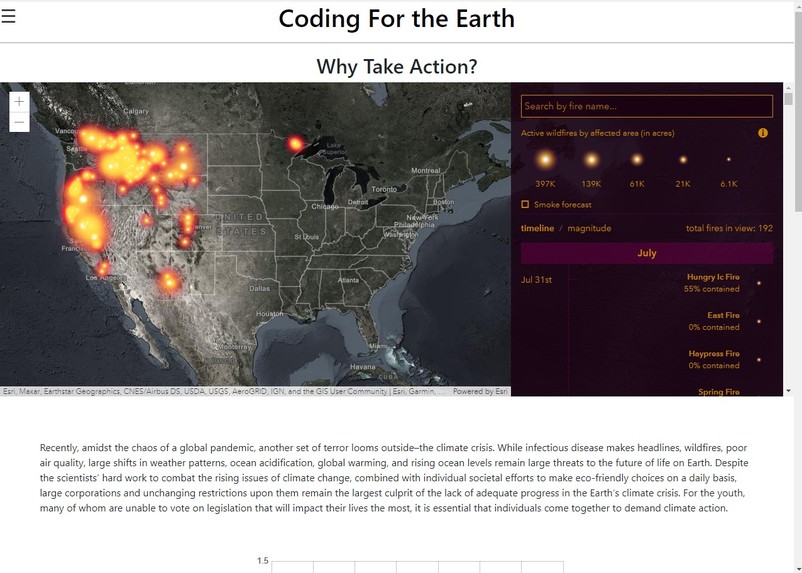This screenshot has height=573, width=802.
Task: Click the Why Take Action? heading
Action: [x=396, y=67]
